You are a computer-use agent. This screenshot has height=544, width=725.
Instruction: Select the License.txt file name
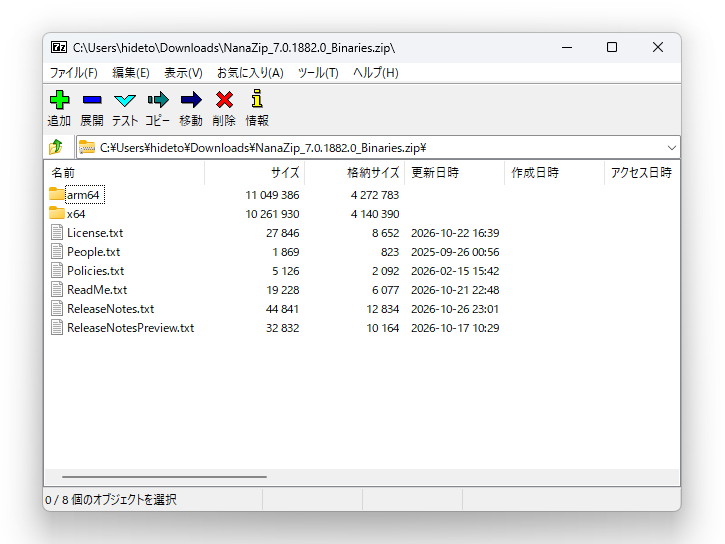pyautogui.click(x=95, y=233)
